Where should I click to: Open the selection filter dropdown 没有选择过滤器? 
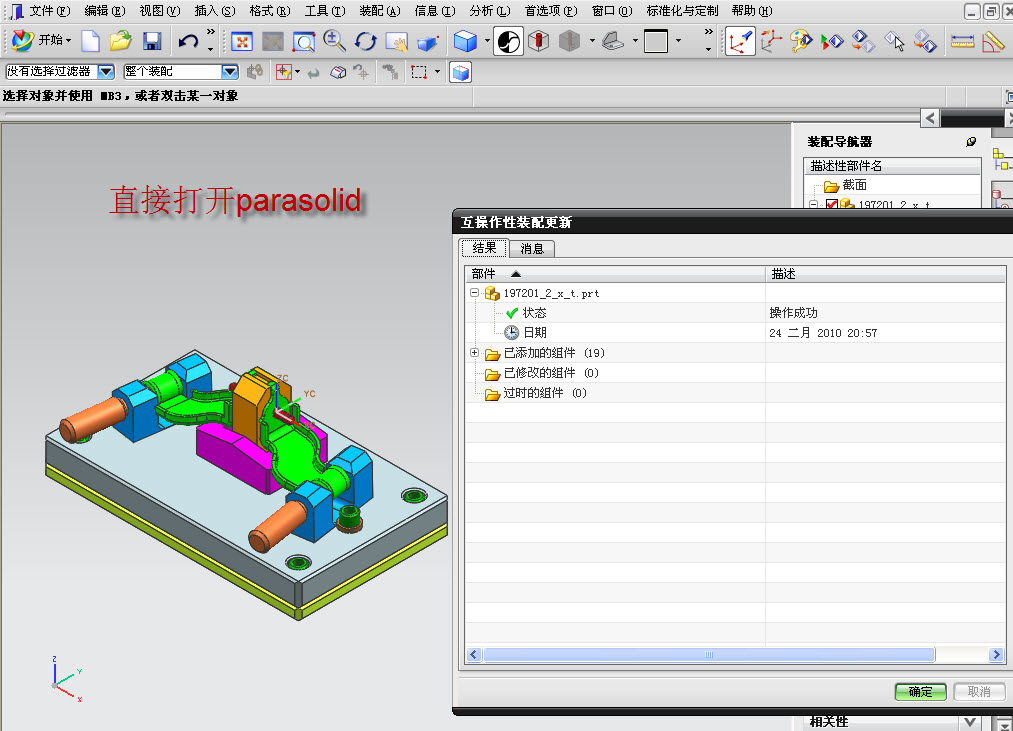click(x=106, y=72)
